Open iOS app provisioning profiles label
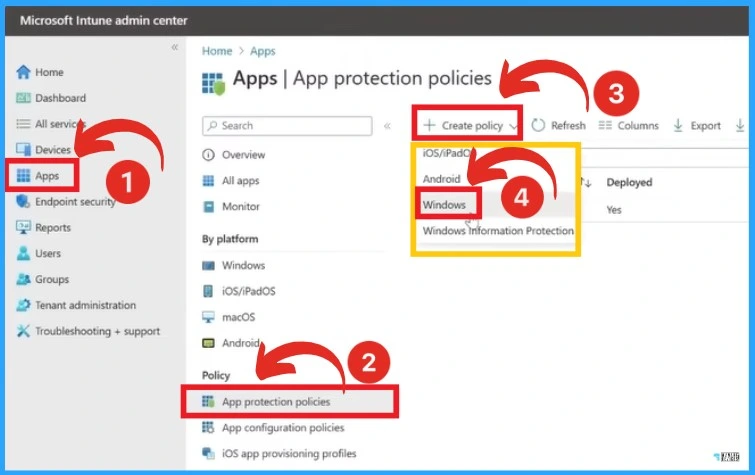The image size is (755, 475). (289, 454)
